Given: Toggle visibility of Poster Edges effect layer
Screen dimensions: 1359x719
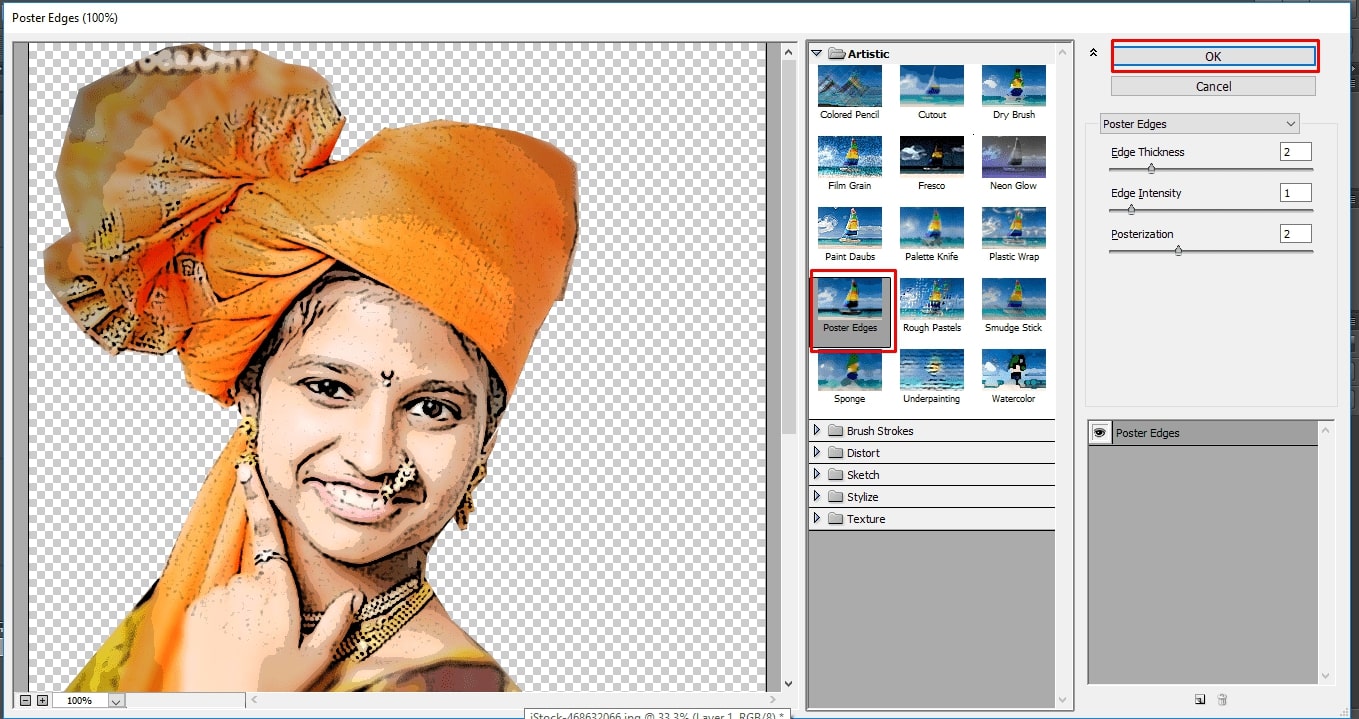Looking at the screenshot, I should (x=1099, y=433).
